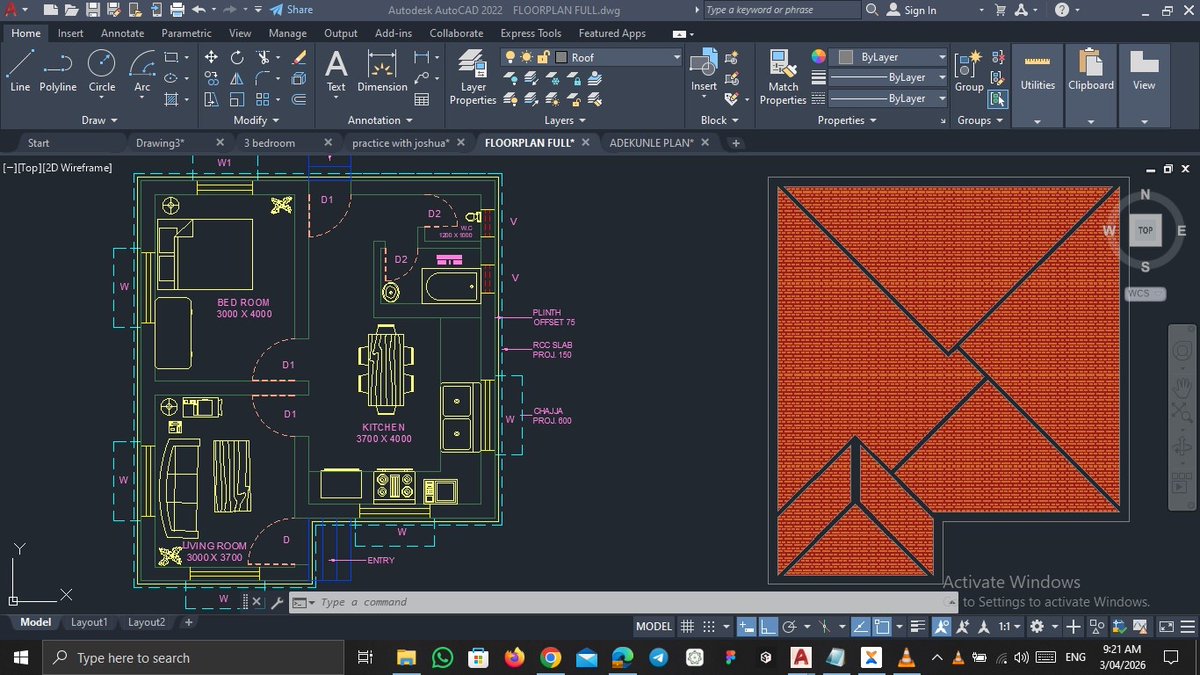
Task: Click the Move tool in Modify panel
Action: coord(211,57)
